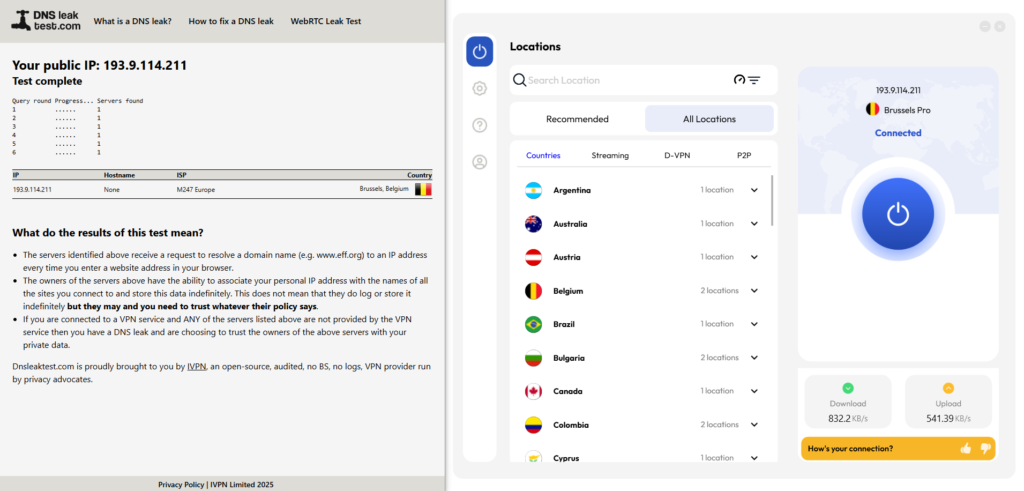Viewport: 1024px width, 491px height.
Task: Switch to the Recommended tab
Action: (577, 119)
